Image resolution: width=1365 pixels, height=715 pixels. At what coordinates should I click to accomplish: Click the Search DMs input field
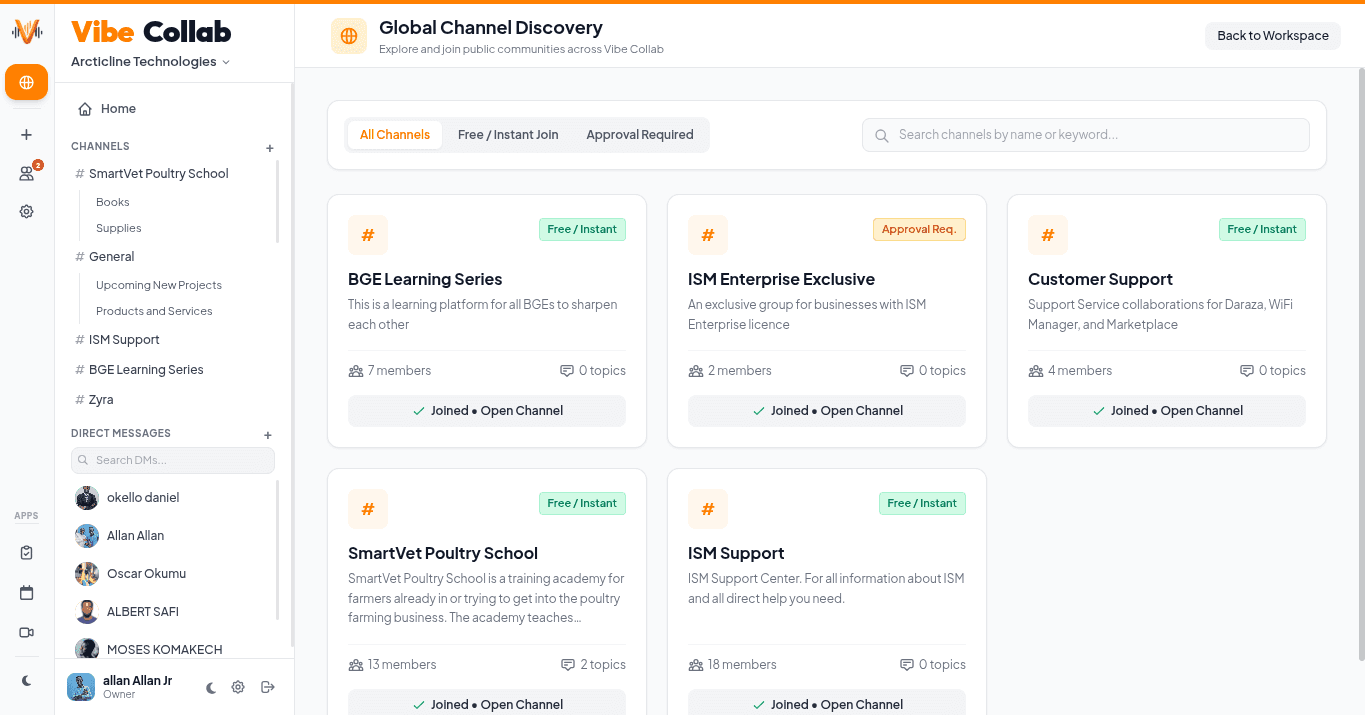coord(173,460)
